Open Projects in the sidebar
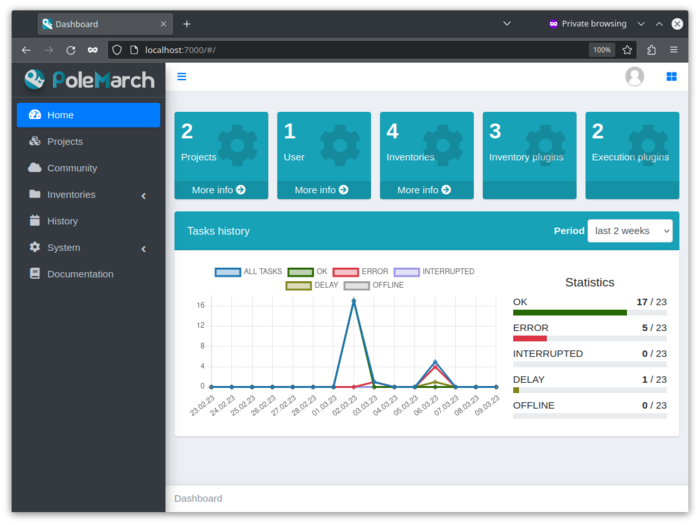Screen dimensions: 700x525 pyautogui.click(x=65, y=142)
